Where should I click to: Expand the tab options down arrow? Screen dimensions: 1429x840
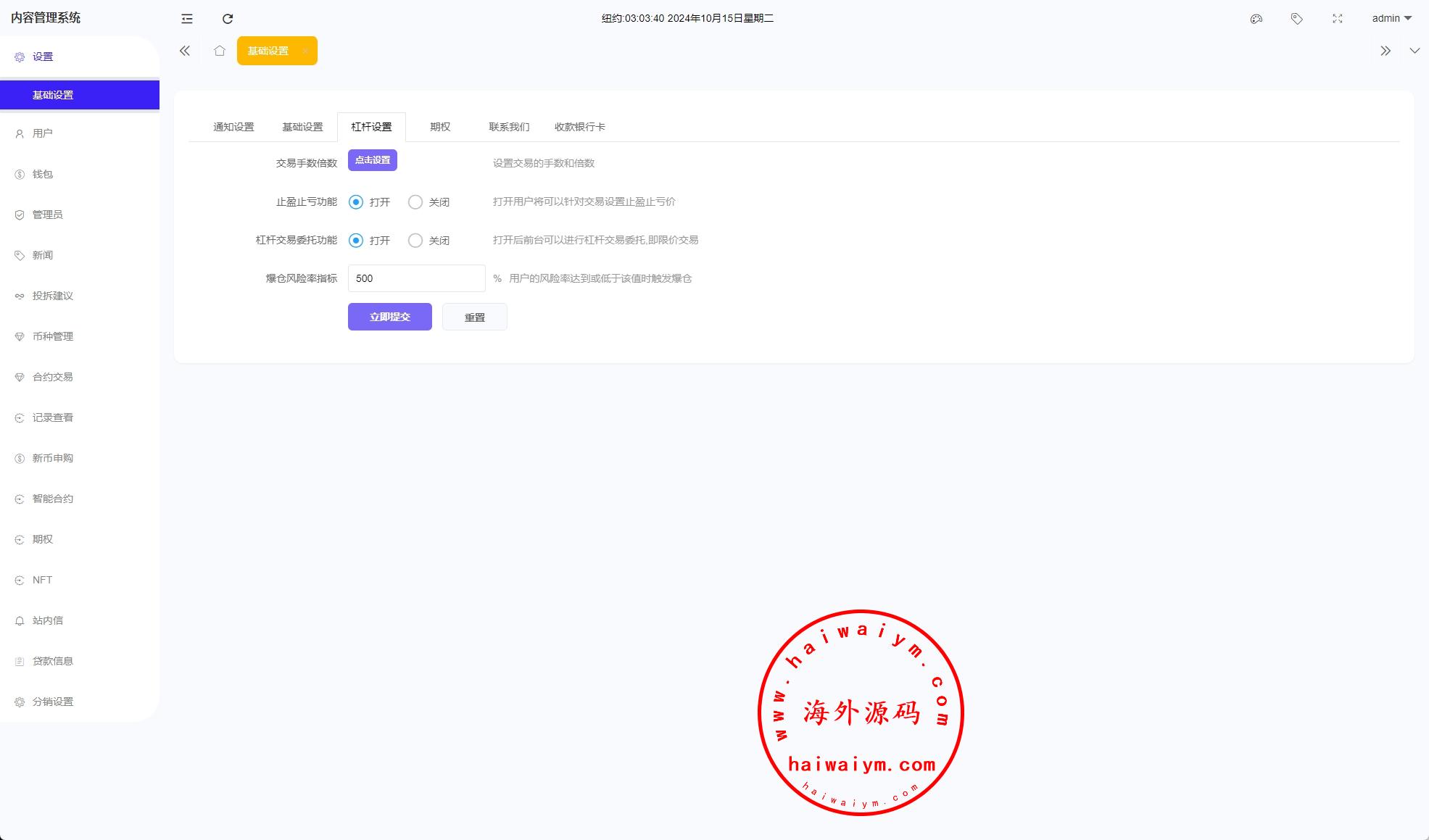(1414, 51)
